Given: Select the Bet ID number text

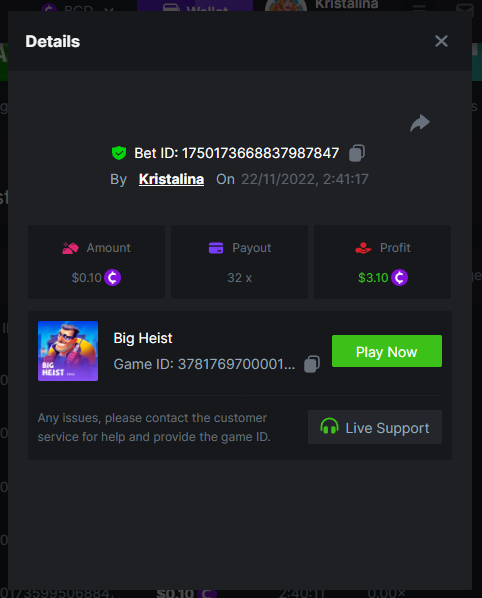Looking at the screenshot, I should (x=260, y=153).
